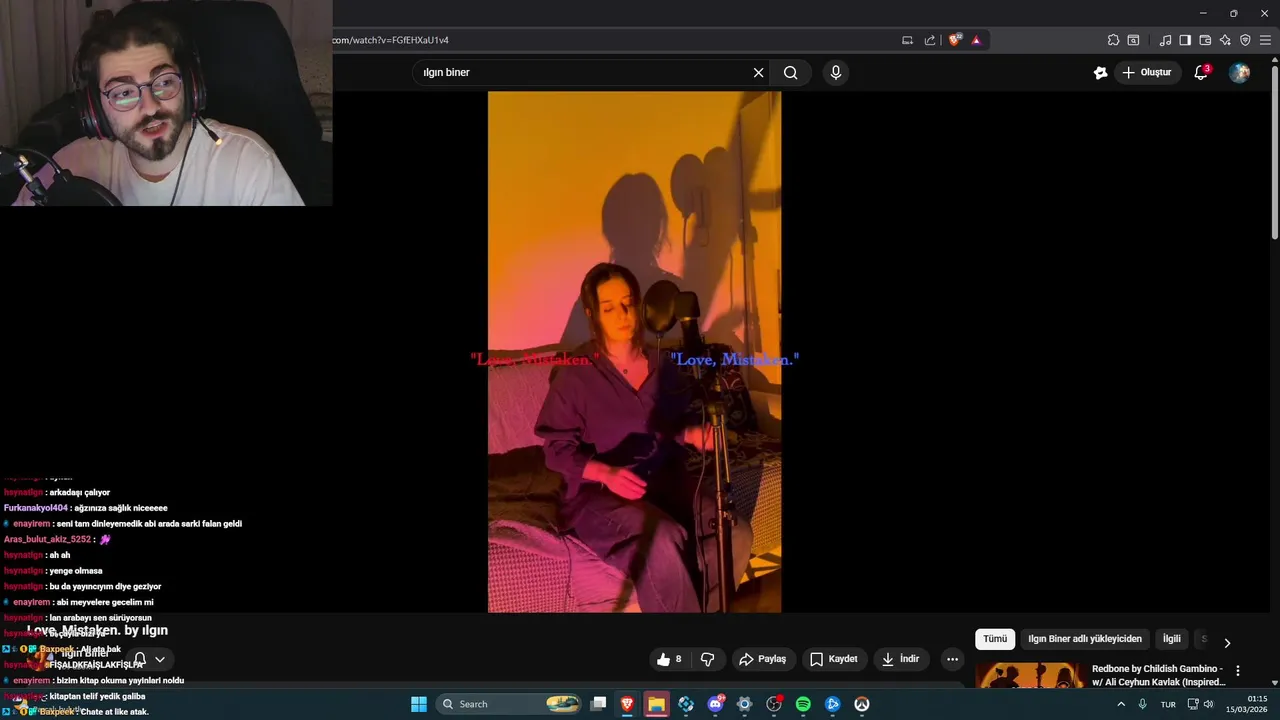Open the YouTube account avatar menu
Screen dimensions: 1280x720
(x=1239, y=72)
